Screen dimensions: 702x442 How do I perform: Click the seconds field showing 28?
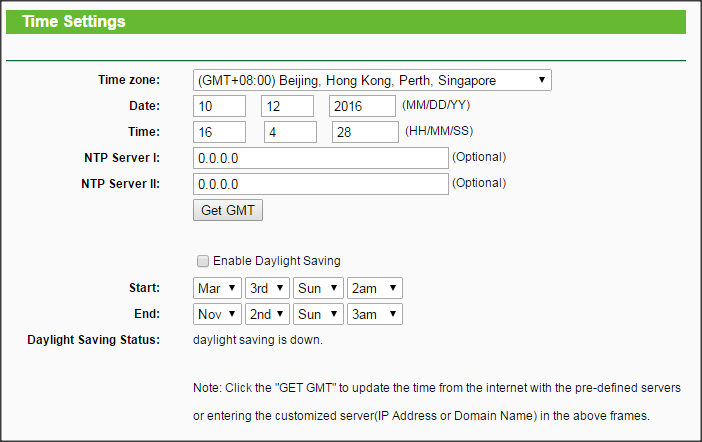(x=365, y=132)
